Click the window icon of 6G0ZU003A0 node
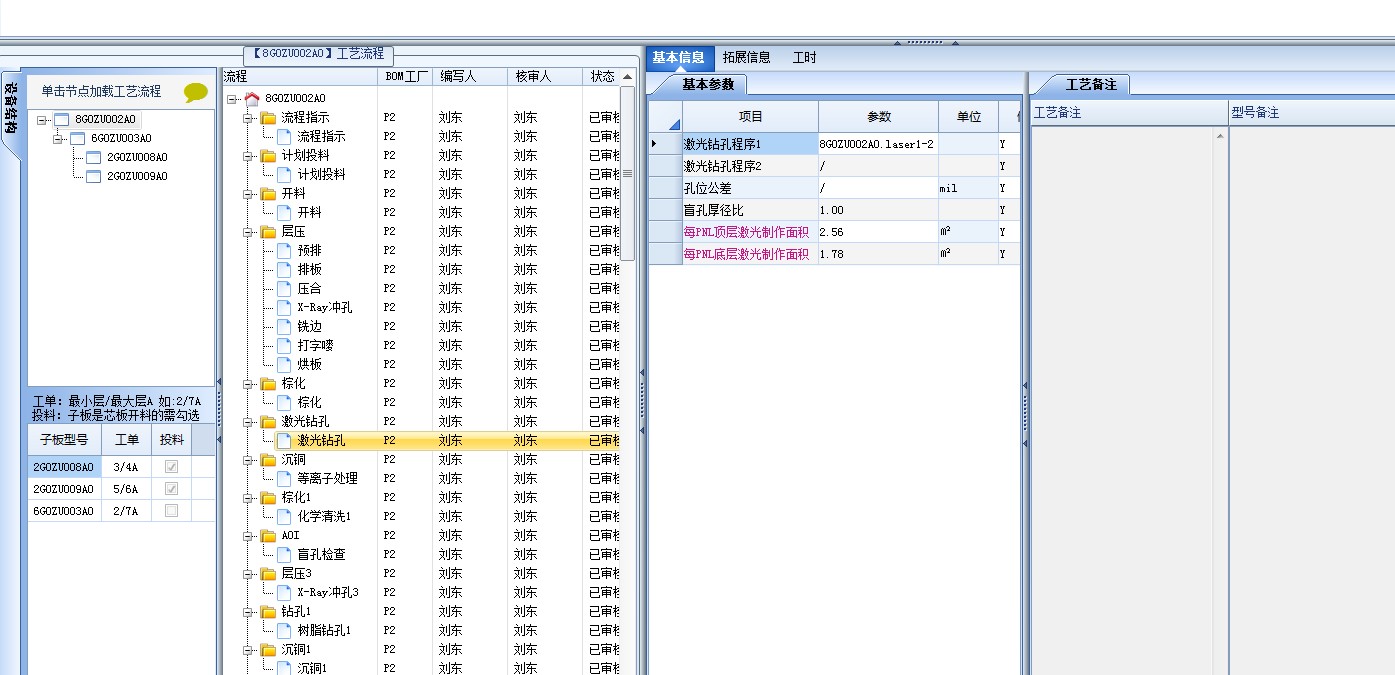 click(x=78, y=138)
